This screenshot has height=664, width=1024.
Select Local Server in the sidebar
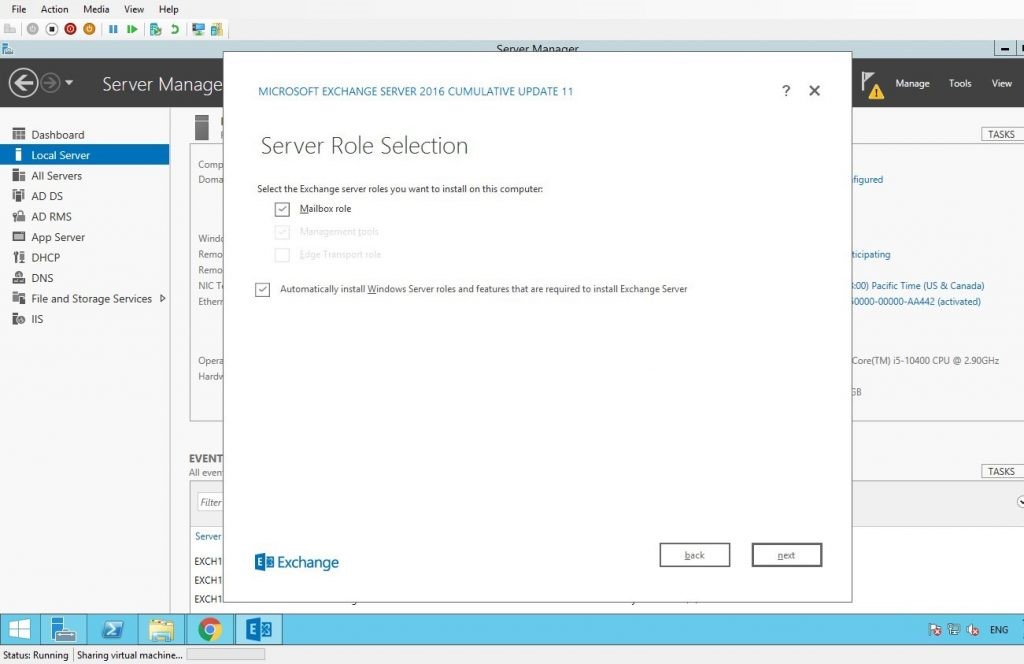(85, 155)
